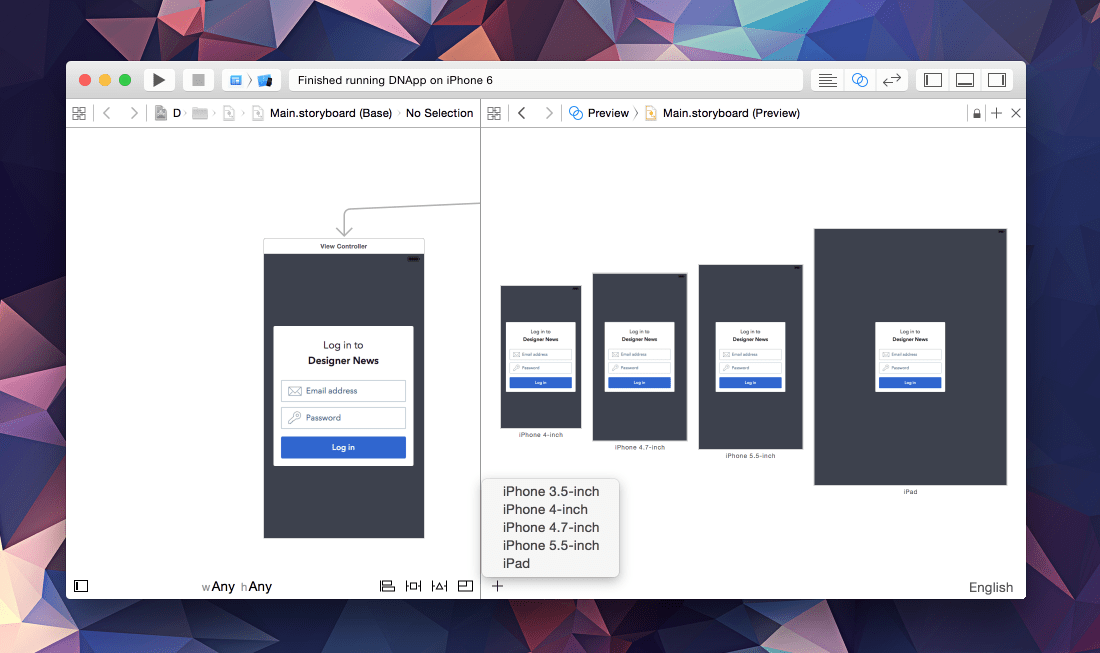Open the Main.storyboard (Base) breadcrumb
Image resolution: width=1100 pixels, height=653 pixels.
[x=323, y=113]
